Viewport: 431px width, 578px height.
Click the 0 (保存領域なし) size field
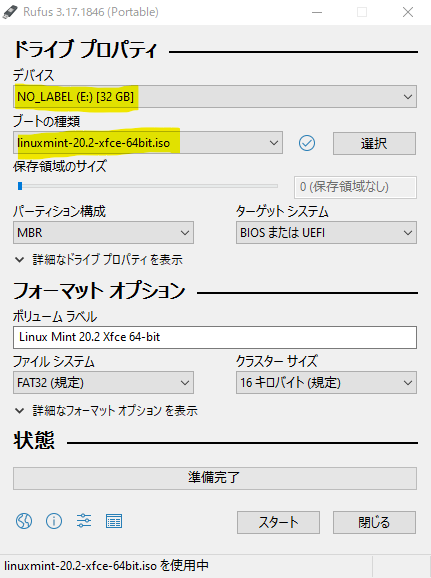[x=355, y=187]
